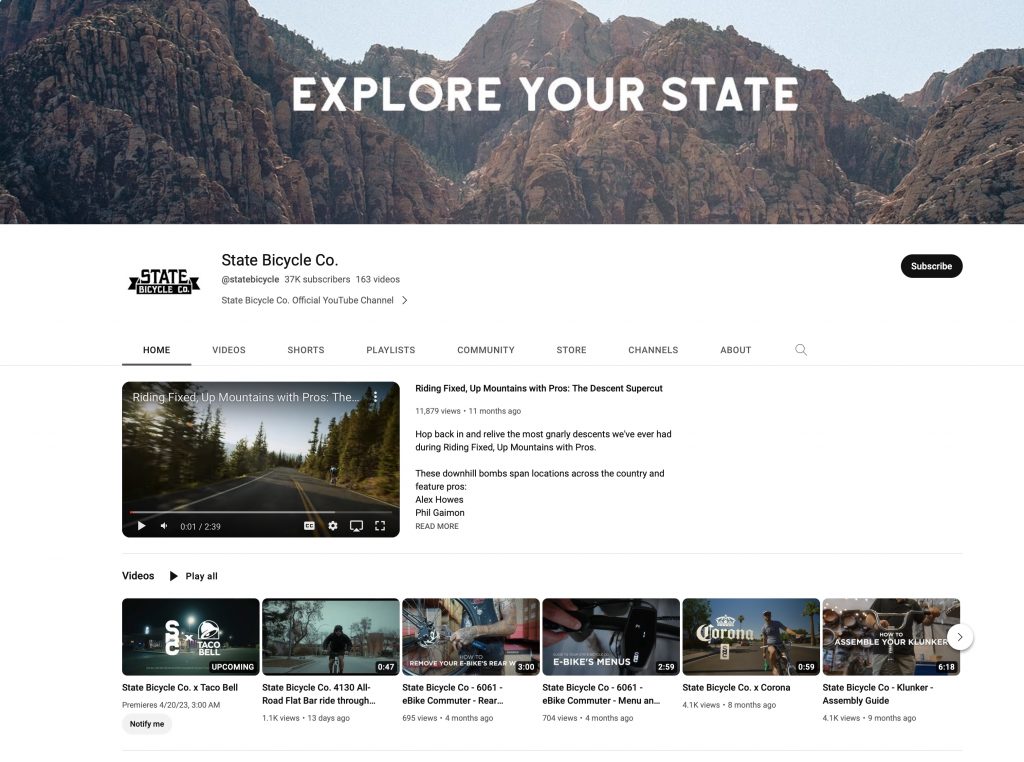Open the SHORTS tab

click(306, 350)
